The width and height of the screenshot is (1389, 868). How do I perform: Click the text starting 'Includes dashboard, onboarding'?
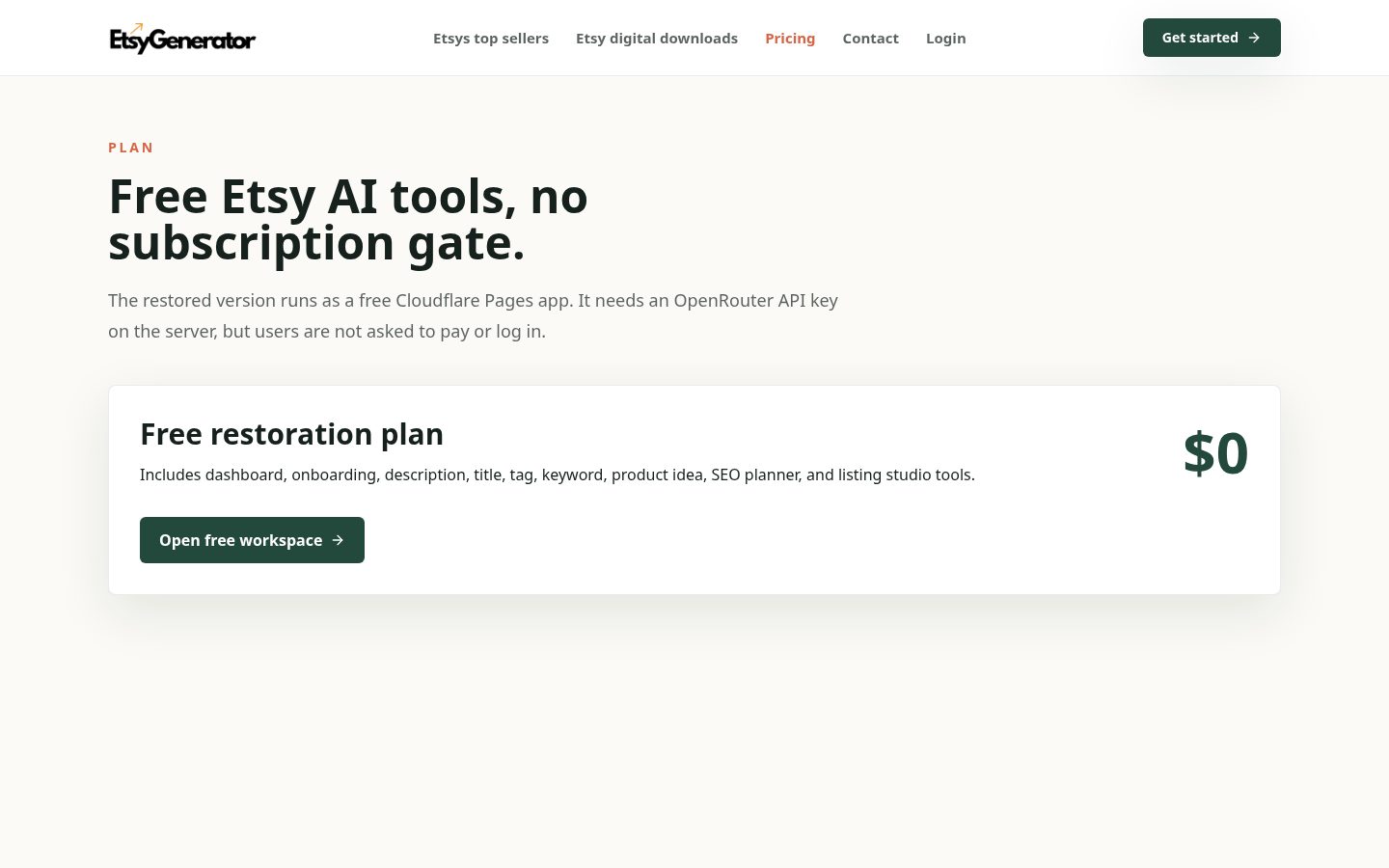(x=558, y=475)
